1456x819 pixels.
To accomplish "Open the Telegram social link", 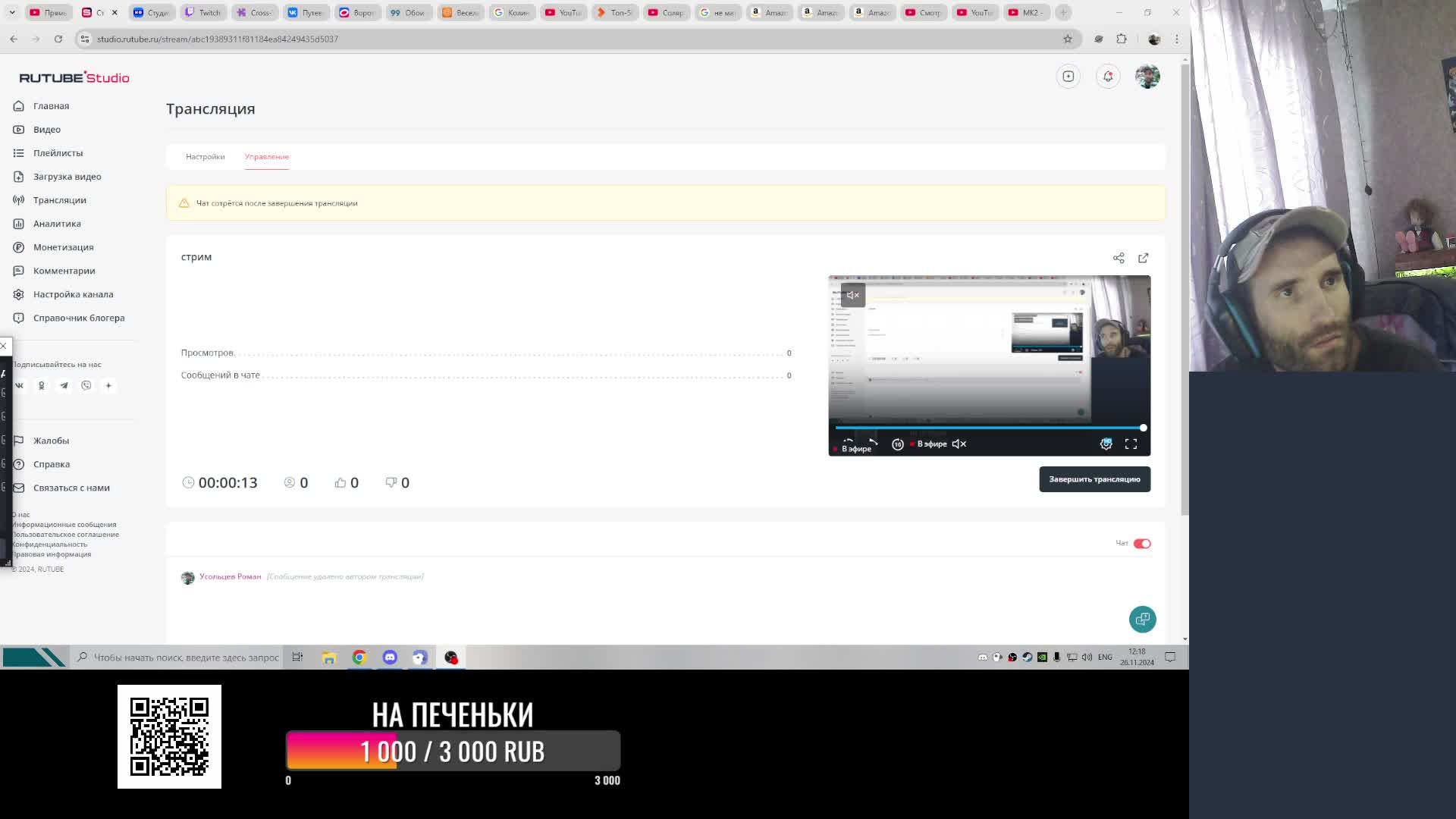I will (64, 386).
